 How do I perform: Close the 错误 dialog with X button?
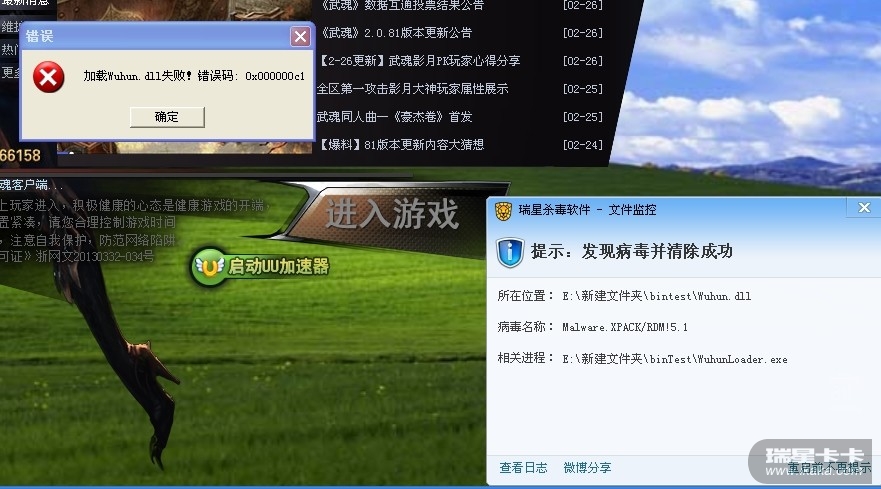coord(300,37)
